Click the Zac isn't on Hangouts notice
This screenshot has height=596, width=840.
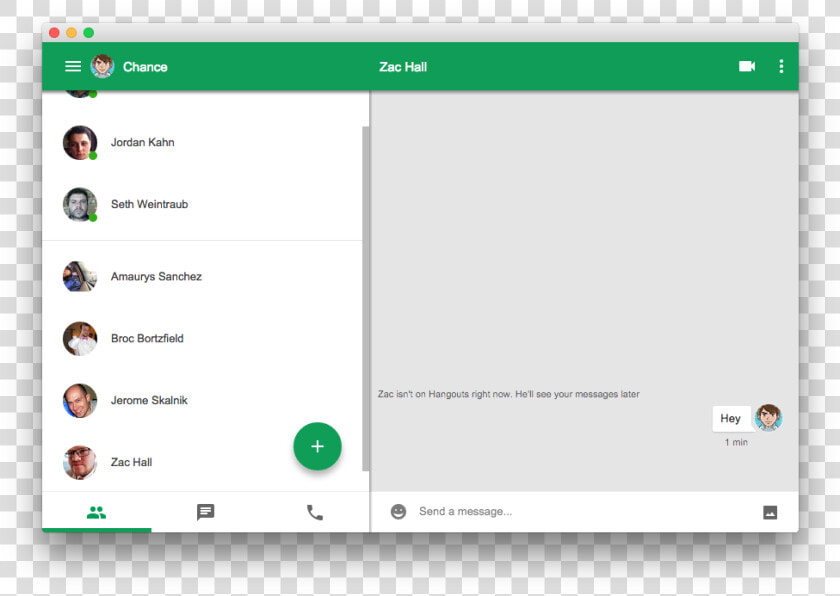coord(508,394)
